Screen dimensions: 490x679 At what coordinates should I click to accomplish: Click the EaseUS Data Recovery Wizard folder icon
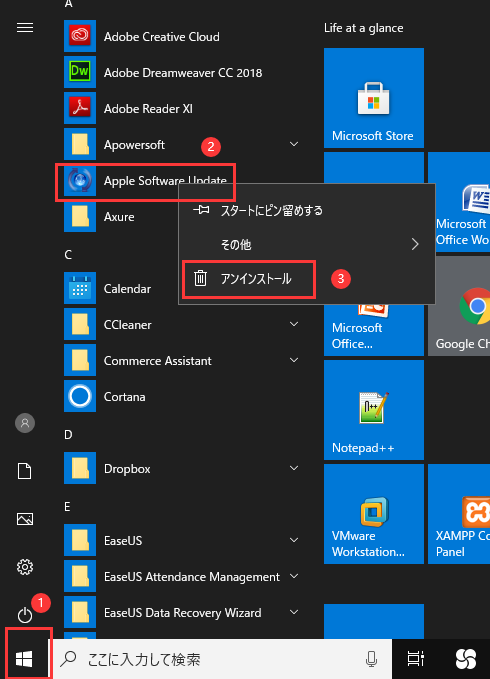[x=80, y=612]
